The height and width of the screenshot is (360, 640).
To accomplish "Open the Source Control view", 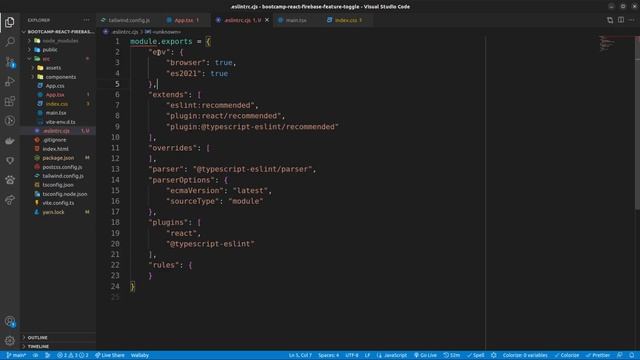I will click(x=10, y=62).
